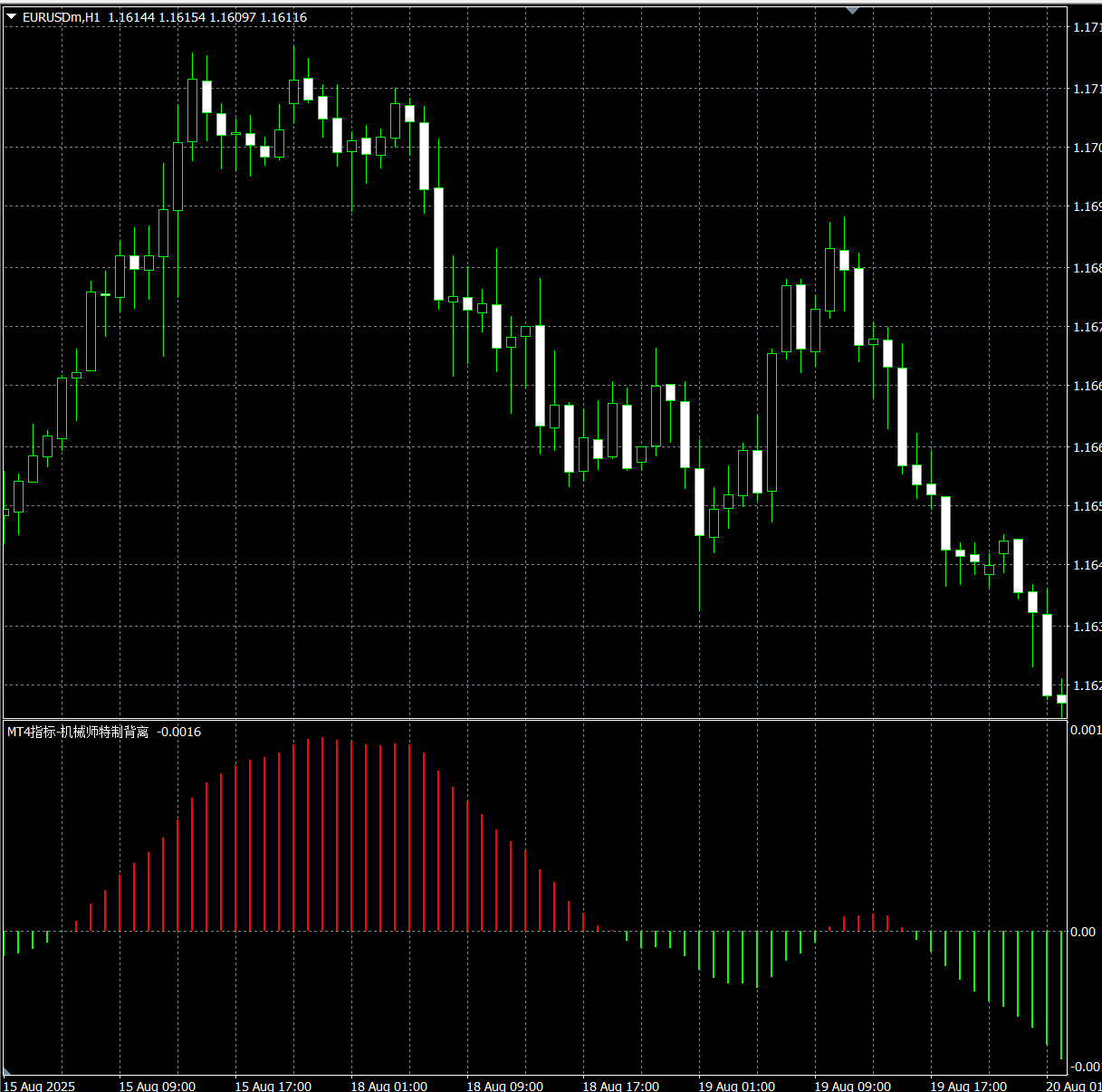Click the EURUSDm,H1 symbol label
Image resolution: width=1102 pixels, height=1092 pixels.
(x=62, y=17)
